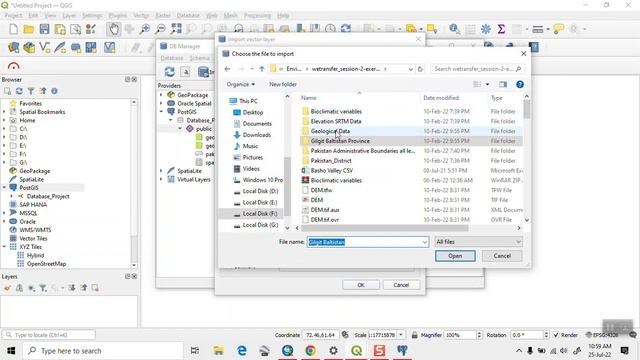Open the Organize dropdown menu

tap(241, 84)
